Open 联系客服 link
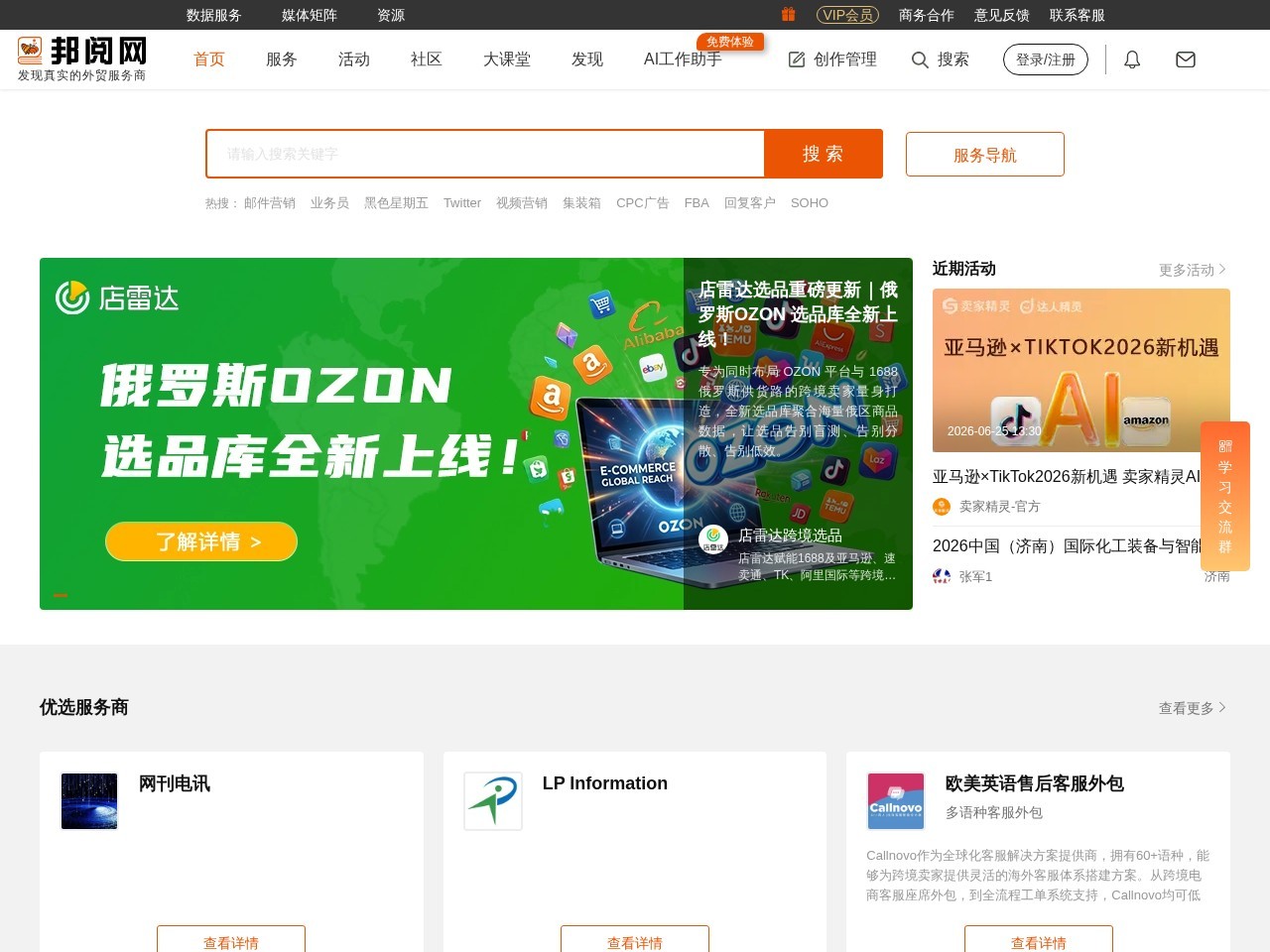The width and height of the screenshot is (1270, 952). click(1078, 15)
